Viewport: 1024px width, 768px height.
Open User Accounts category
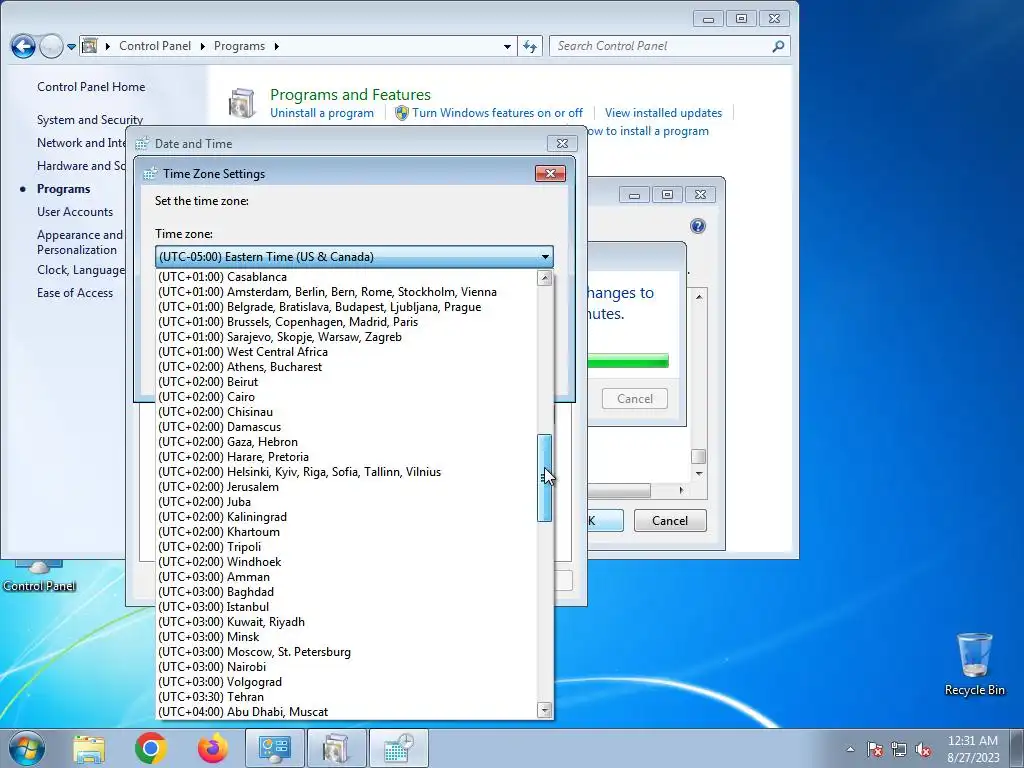pos(74,212)
